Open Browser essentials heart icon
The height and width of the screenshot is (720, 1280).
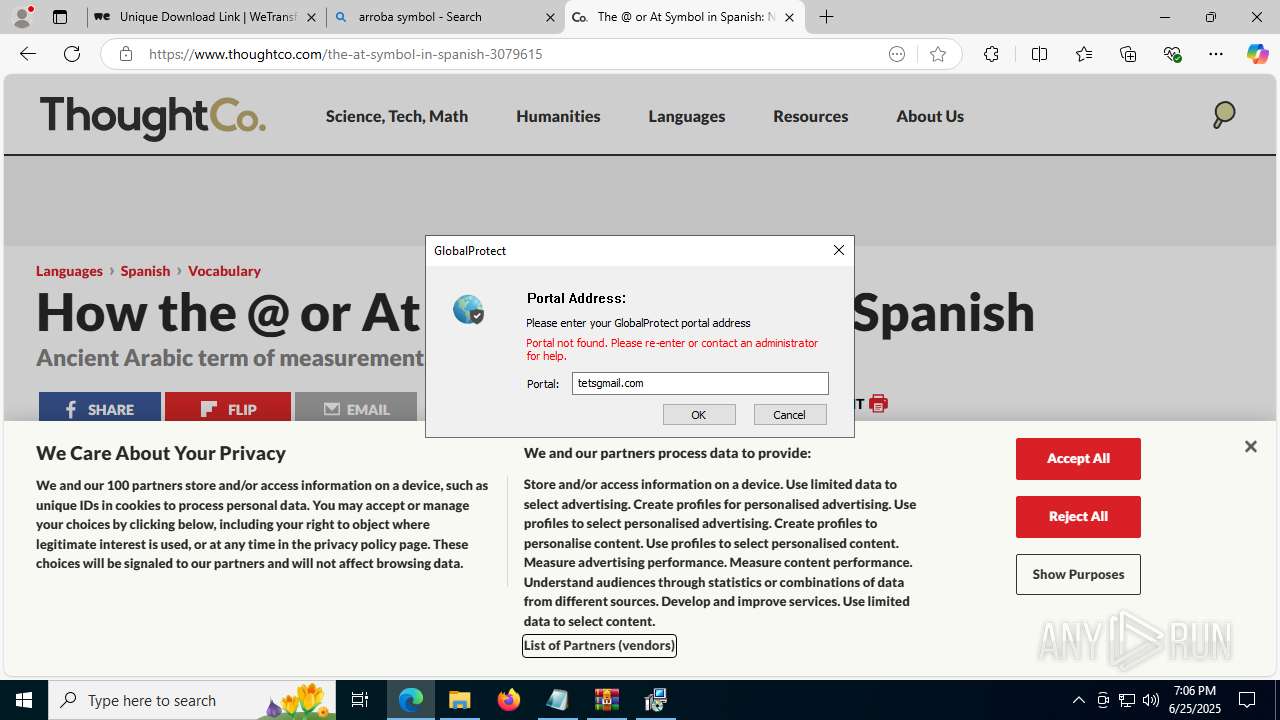[x=1173, y=54]
